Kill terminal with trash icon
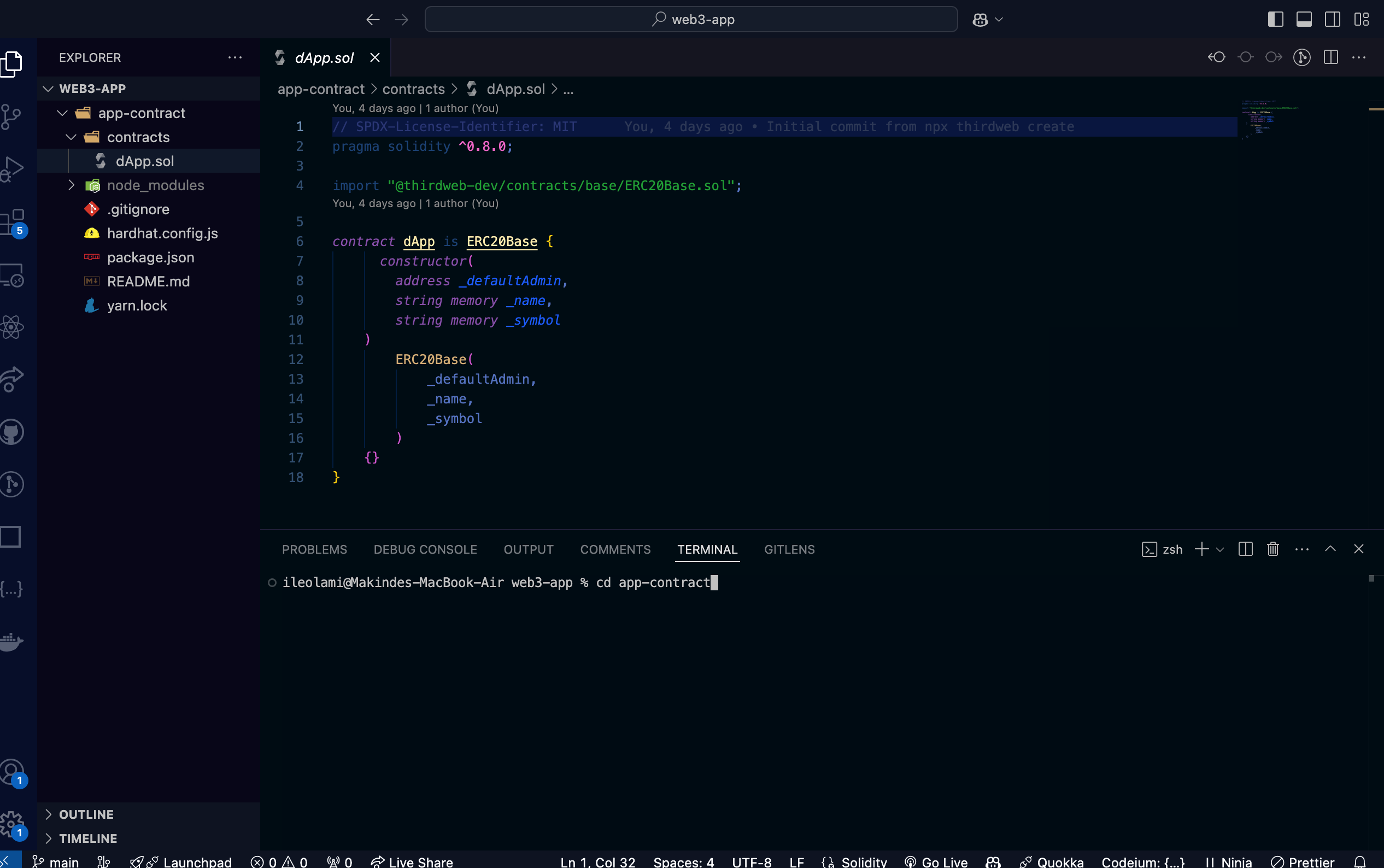The width and height of the screenshot is (1384, 868). pos(1272,549)
